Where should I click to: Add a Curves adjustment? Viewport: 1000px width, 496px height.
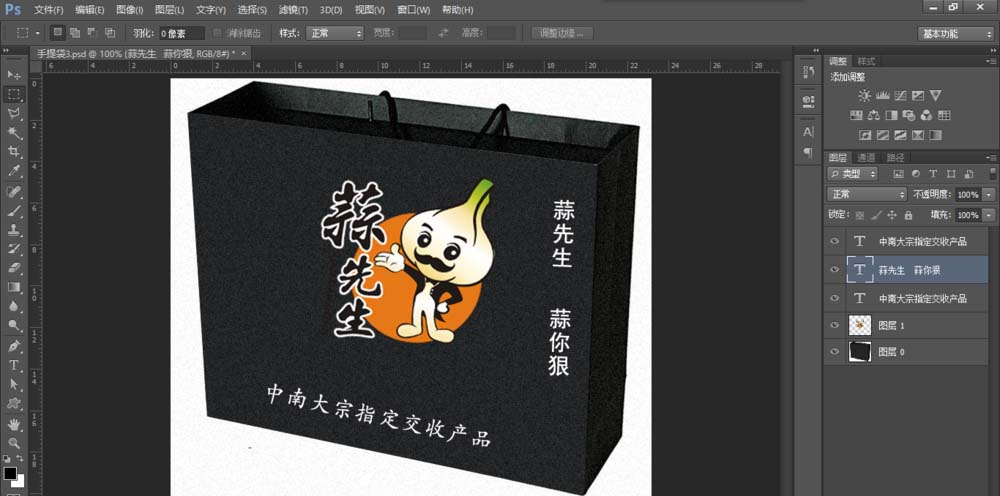click(x=900, y=96)
